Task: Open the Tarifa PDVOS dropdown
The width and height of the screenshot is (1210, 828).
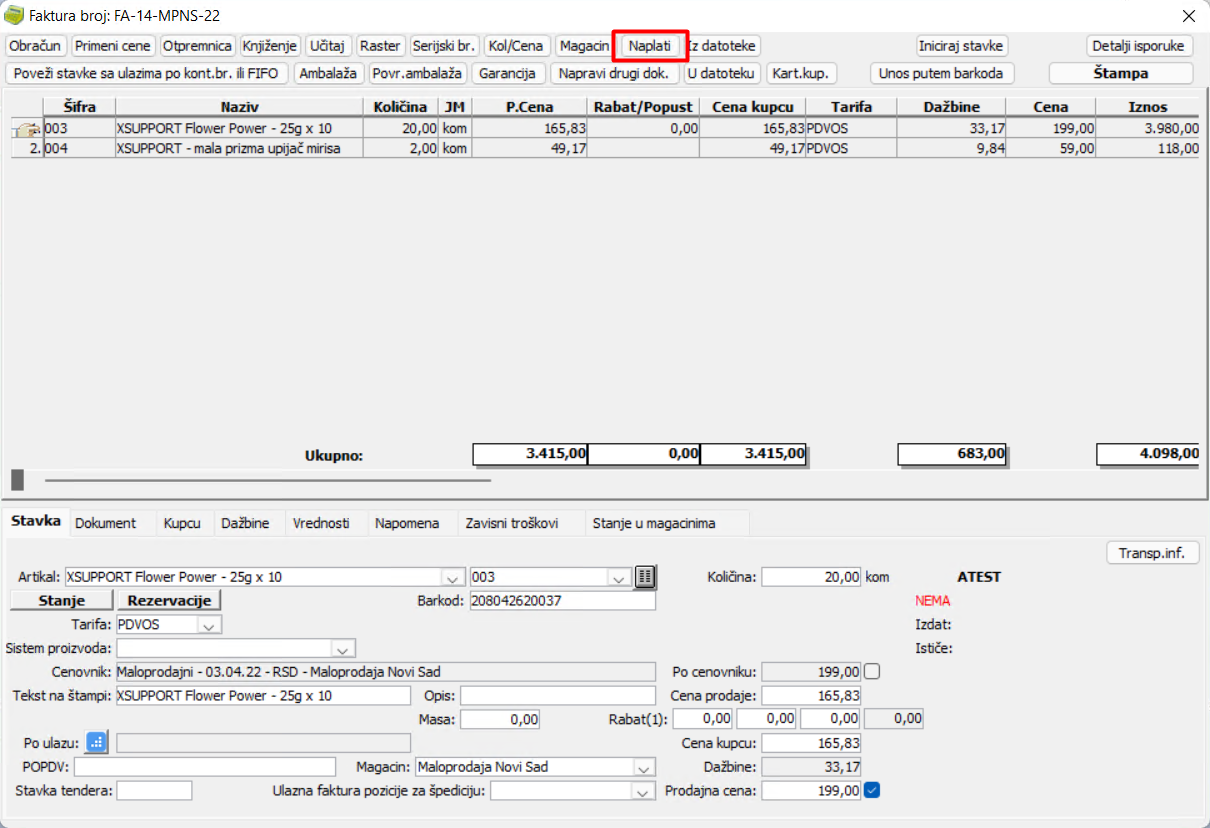Action: tap(209, 624)
